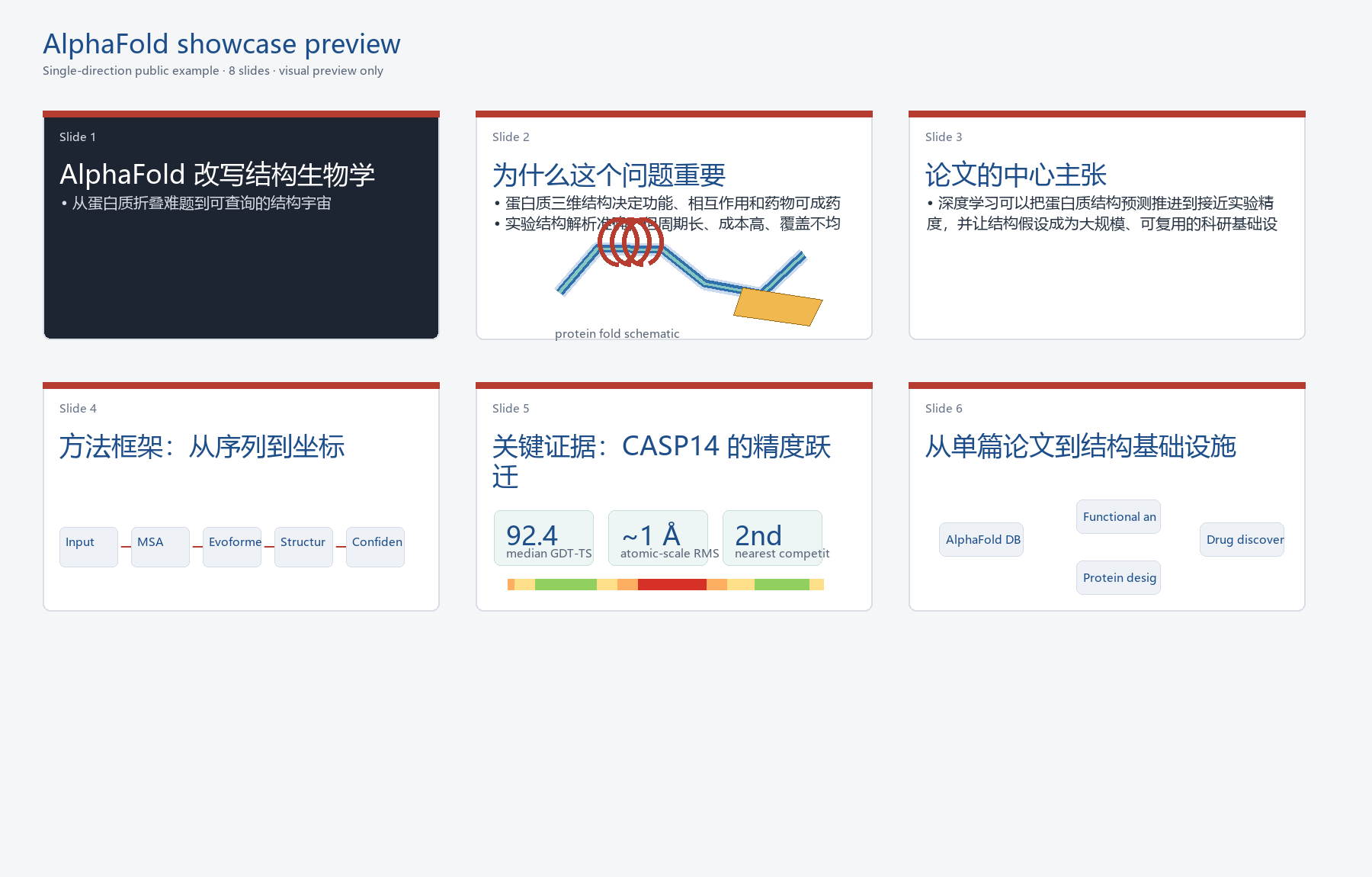Click the 'Slide 2' label

tap(511, 137)
